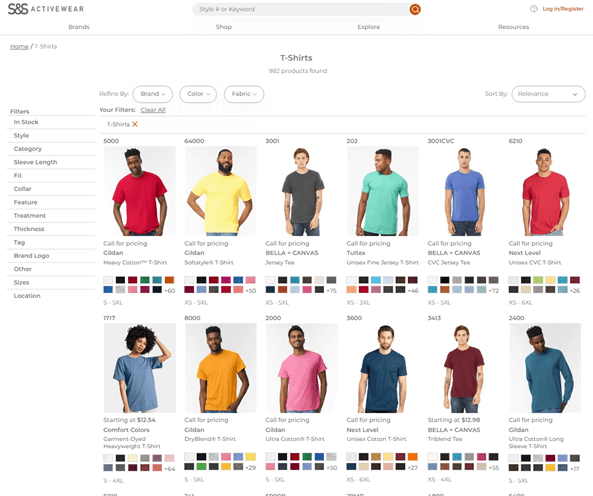This screenshot has width=593, height=496.
Task: Remove the T-Shirts filter with X icon
Action: click(135, 124)
